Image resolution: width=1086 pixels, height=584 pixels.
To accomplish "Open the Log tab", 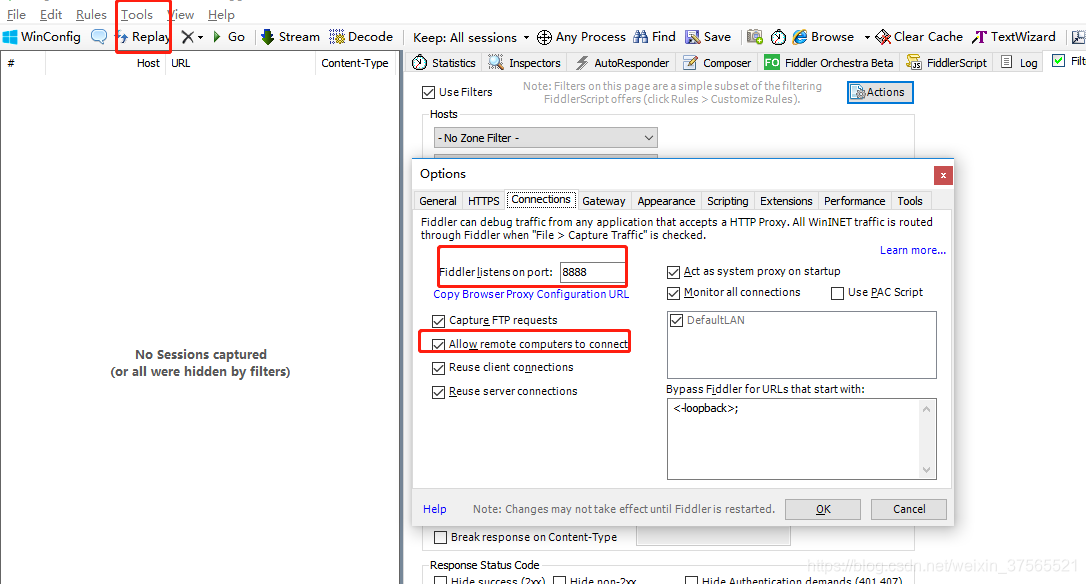I will point(1020,62).
